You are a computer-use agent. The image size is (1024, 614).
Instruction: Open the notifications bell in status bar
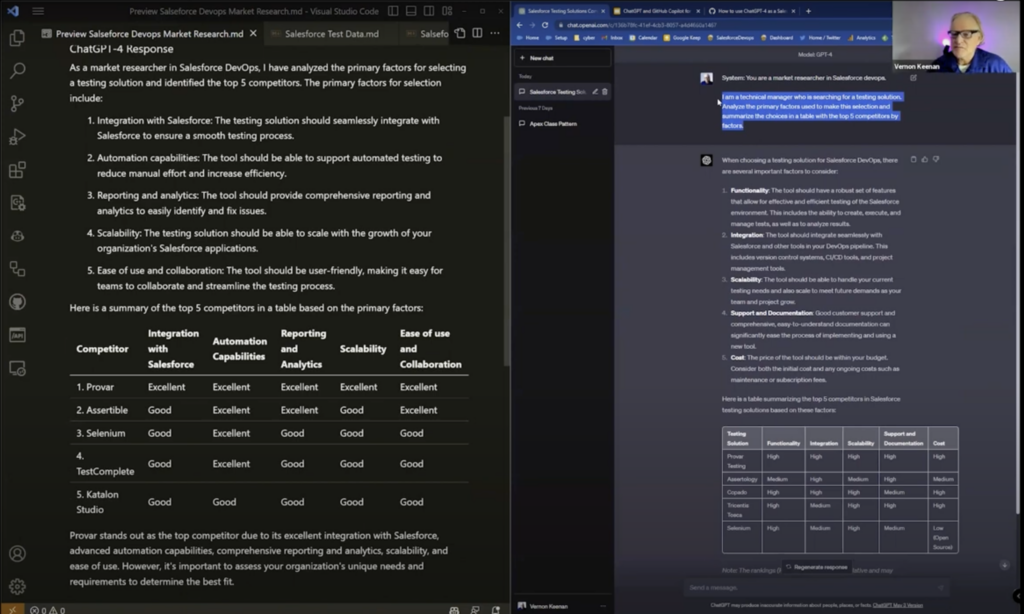(x=496, y=610)
